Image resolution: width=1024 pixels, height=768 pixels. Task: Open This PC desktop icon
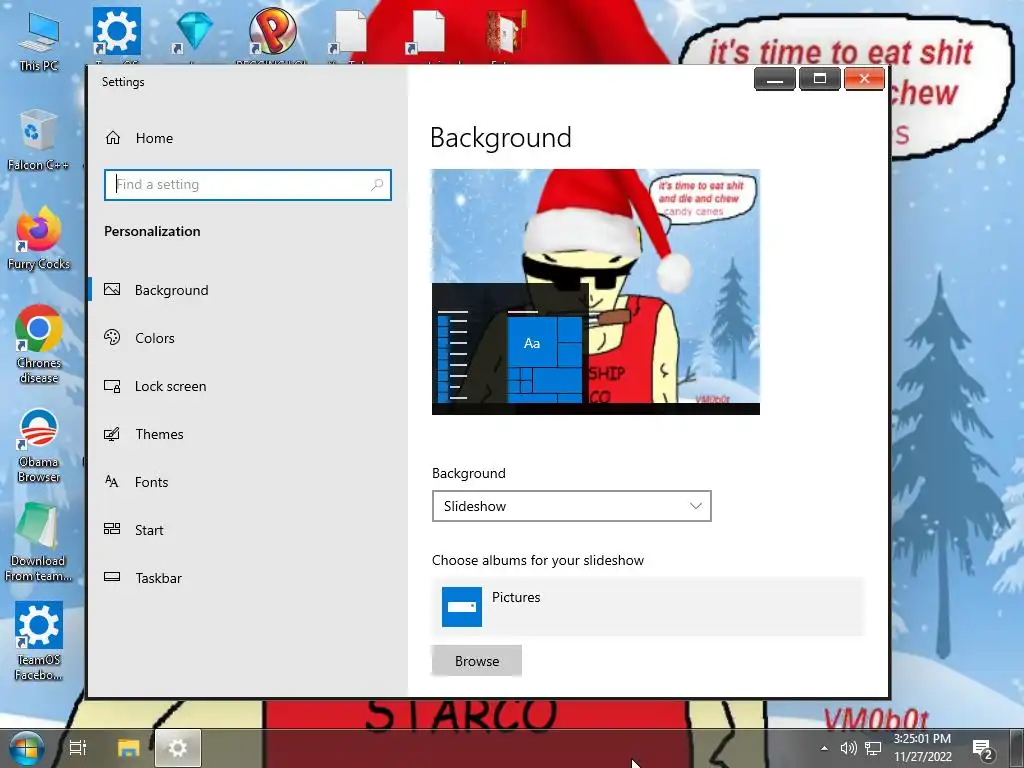(x=39, y=42)
